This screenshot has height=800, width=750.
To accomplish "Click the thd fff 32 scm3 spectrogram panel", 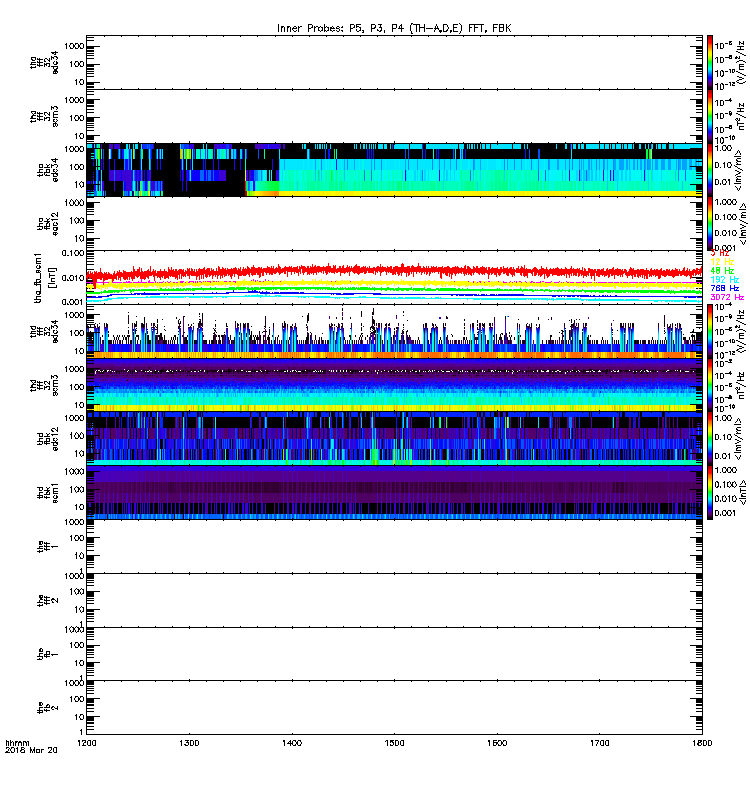I will 394,386.
